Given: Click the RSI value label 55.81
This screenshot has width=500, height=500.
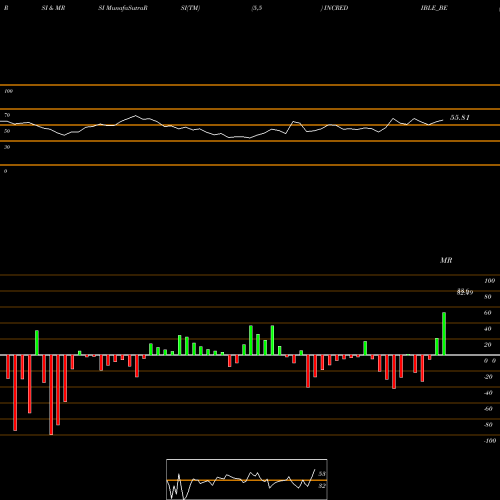Looking at the screenshot, I should tap(460, 118).
